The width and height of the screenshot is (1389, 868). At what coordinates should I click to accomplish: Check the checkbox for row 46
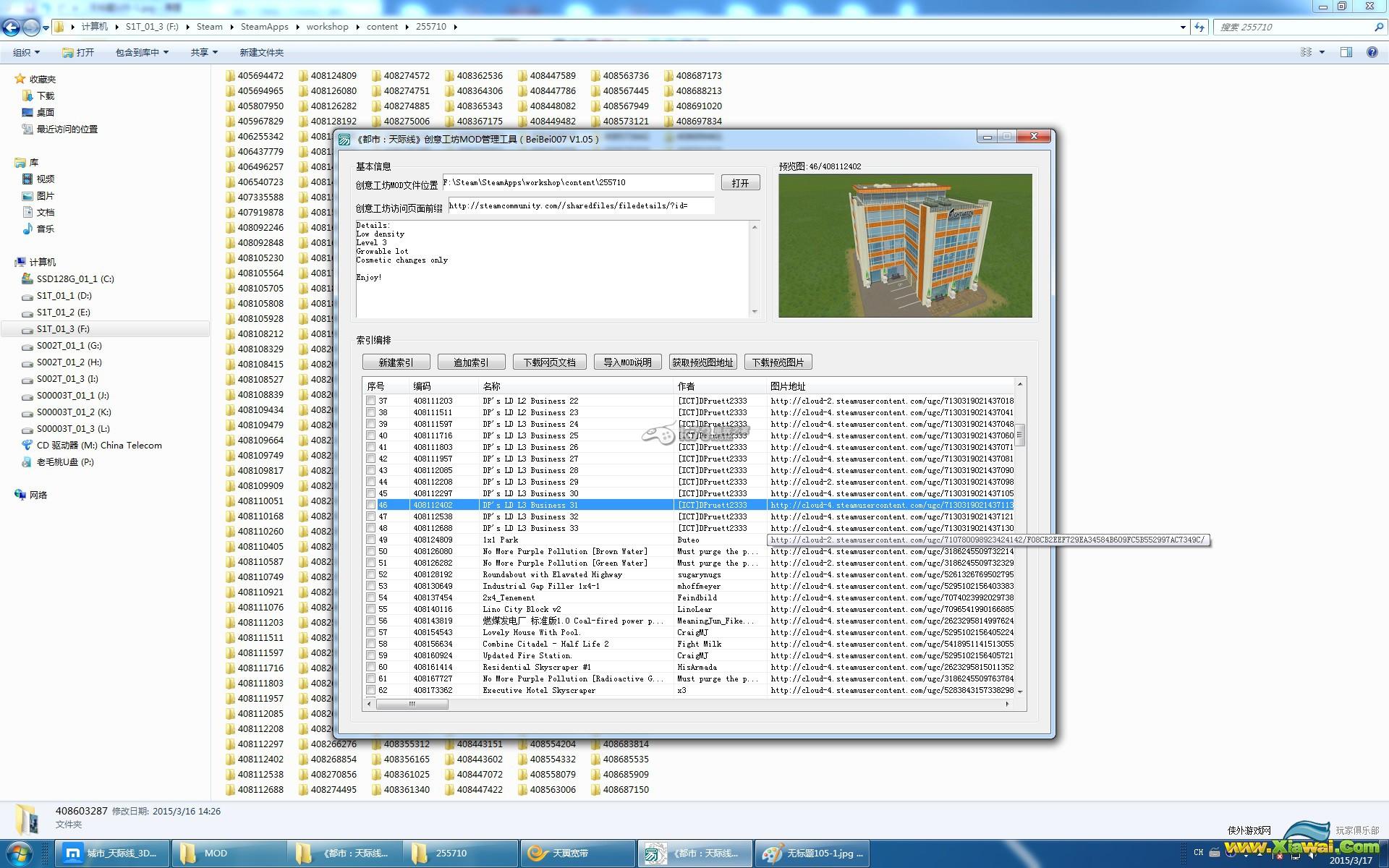[x=371, y=505]
